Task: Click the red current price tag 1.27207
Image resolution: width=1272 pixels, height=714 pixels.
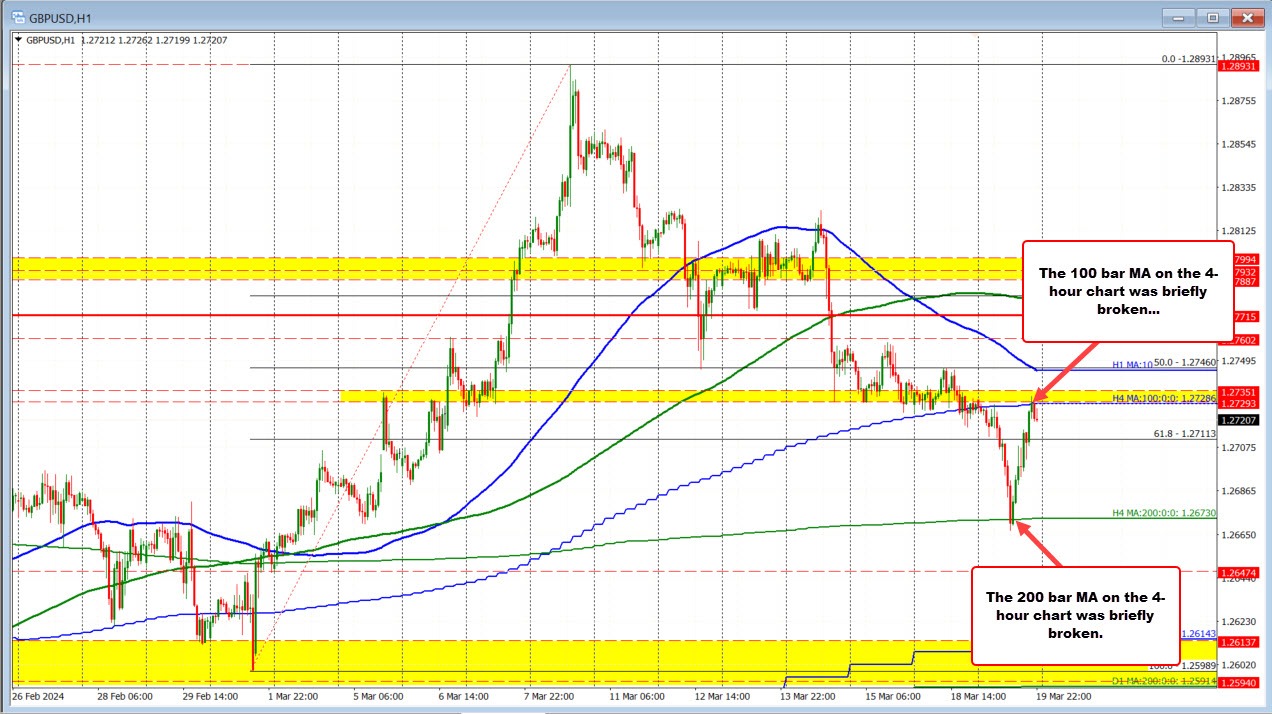Action: 1237,421
